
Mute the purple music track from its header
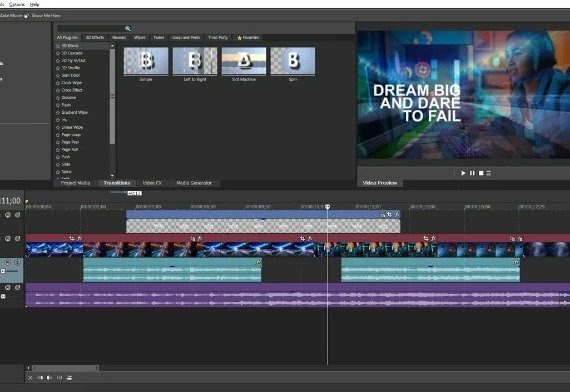8,288
